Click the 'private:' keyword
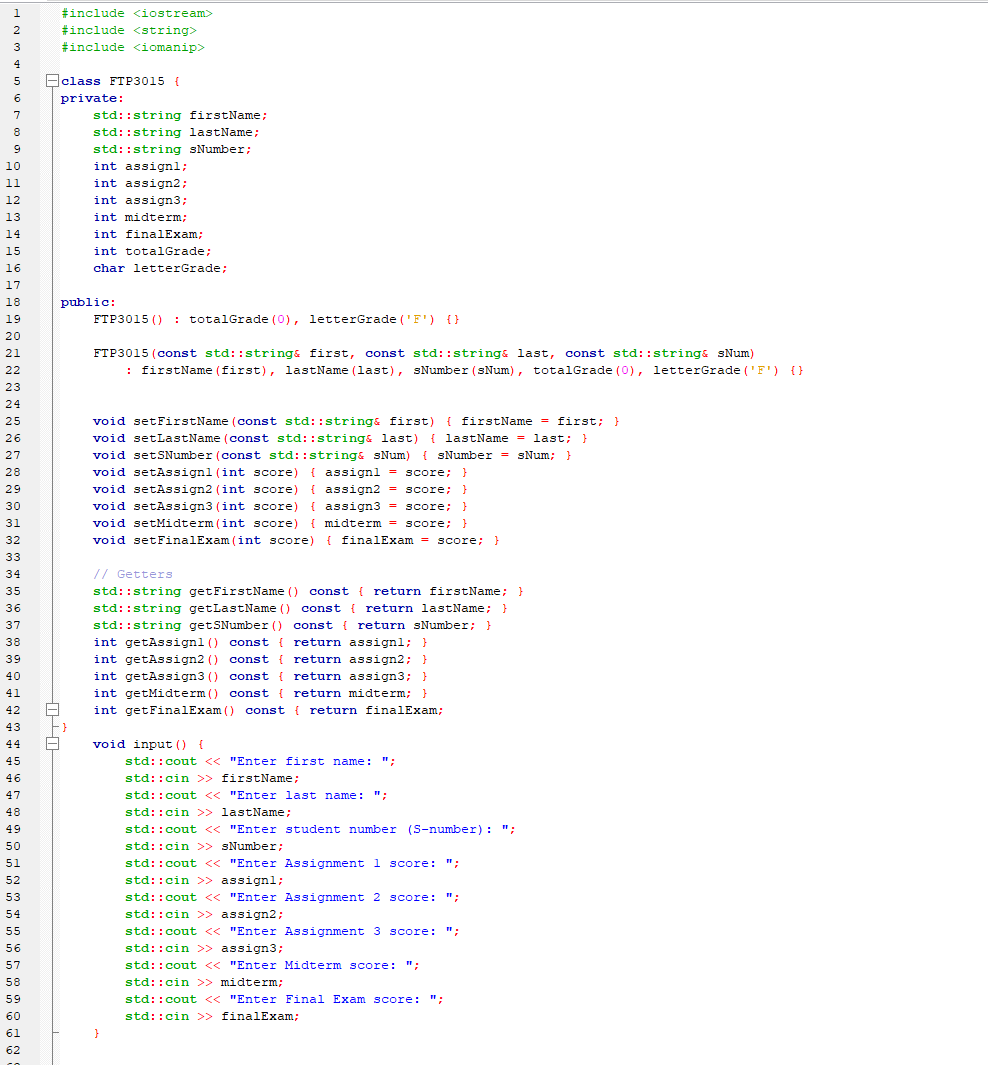This screenshot has width=988, height=1065. [92, 98]
